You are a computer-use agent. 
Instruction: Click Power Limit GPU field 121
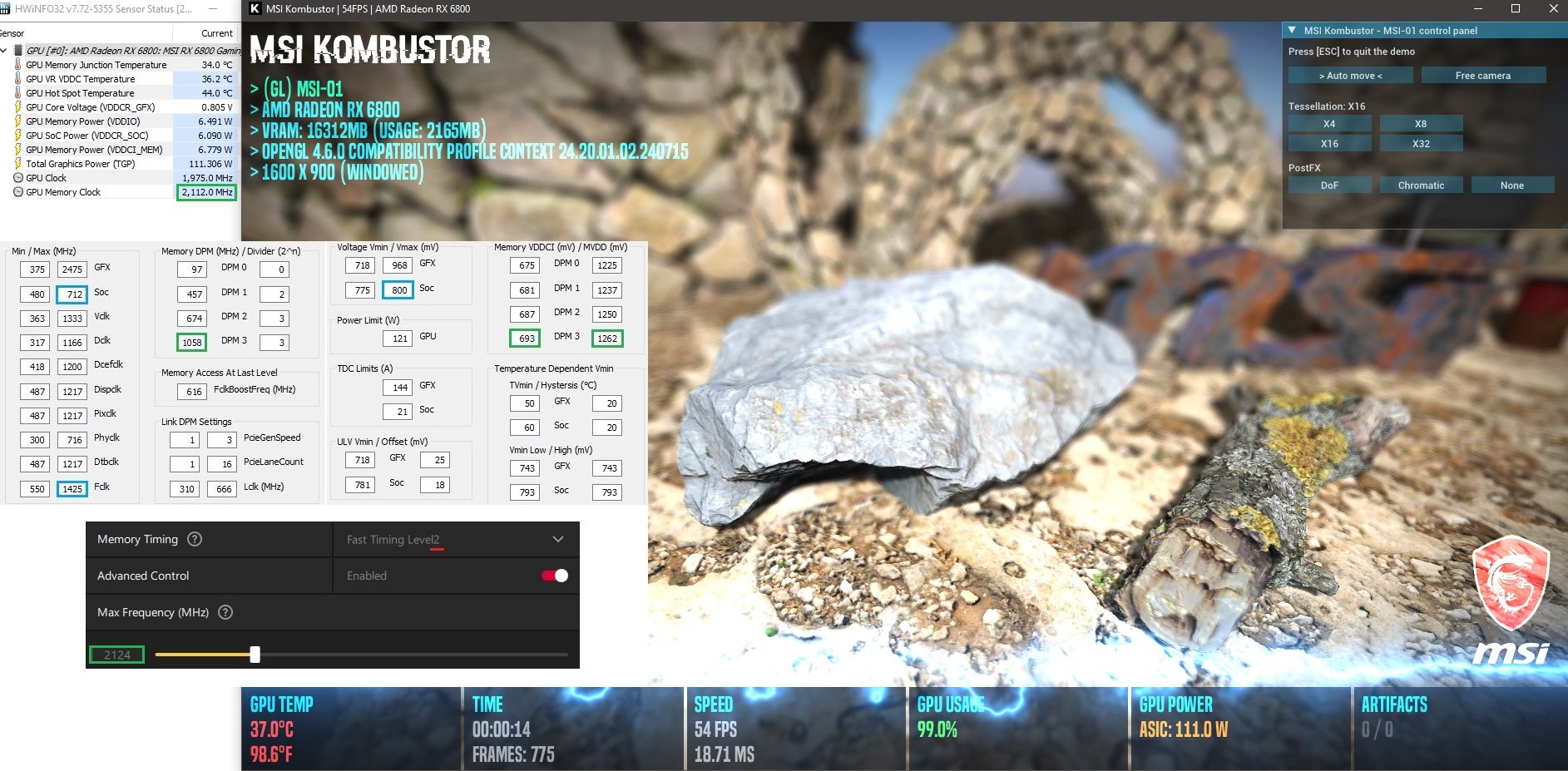398,339
